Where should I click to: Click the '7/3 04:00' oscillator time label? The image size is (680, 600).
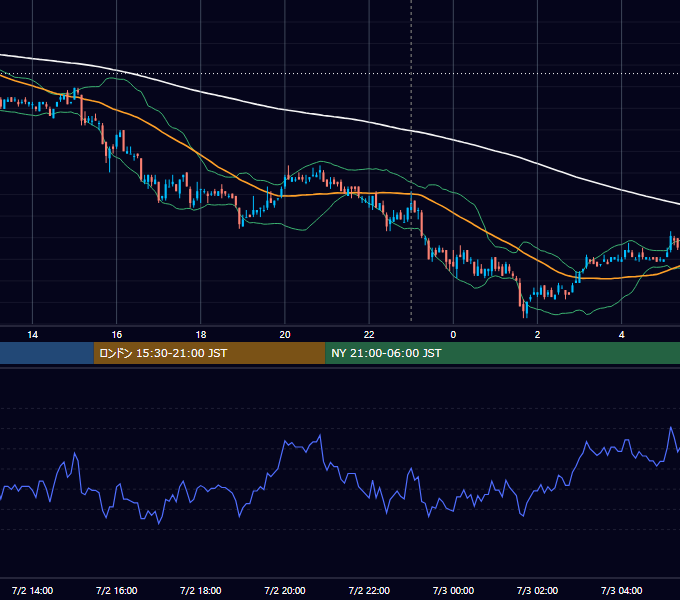pyautogui.click(x=621, y=590)
